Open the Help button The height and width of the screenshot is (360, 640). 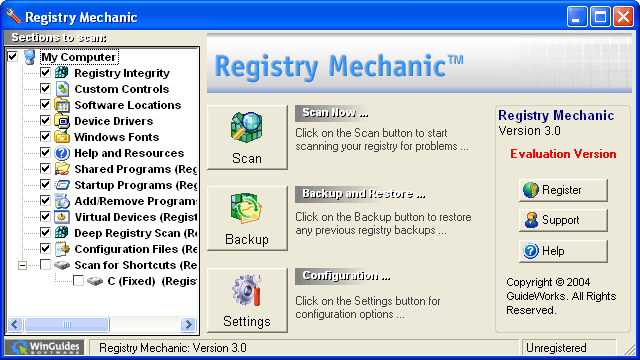click(563, 251)
